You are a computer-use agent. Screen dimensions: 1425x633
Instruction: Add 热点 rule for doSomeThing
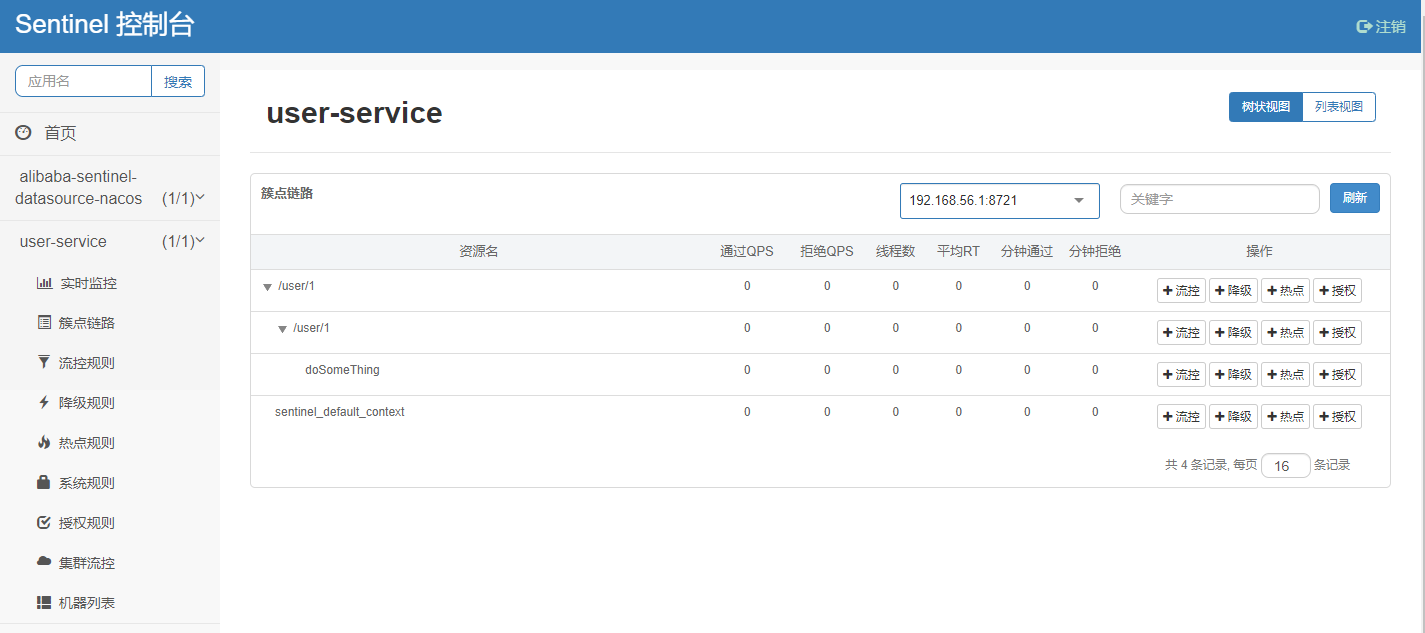pyautogui.click(x=1285, y=374)
